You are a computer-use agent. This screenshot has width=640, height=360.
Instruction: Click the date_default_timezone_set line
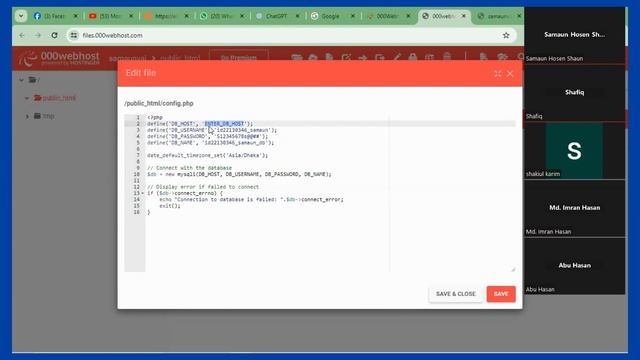pos(207,156)
